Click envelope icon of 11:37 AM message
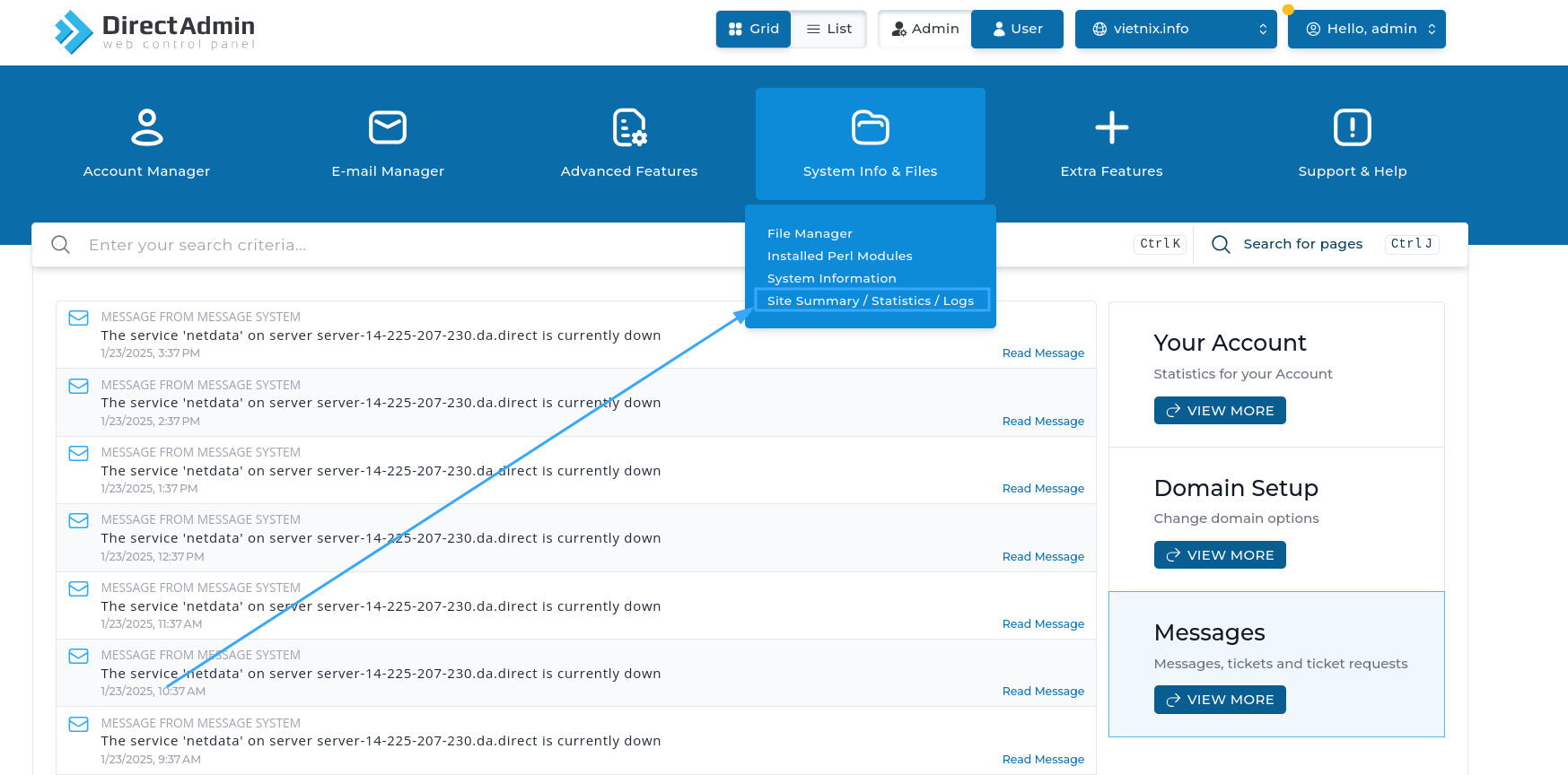 pos(79,588)
